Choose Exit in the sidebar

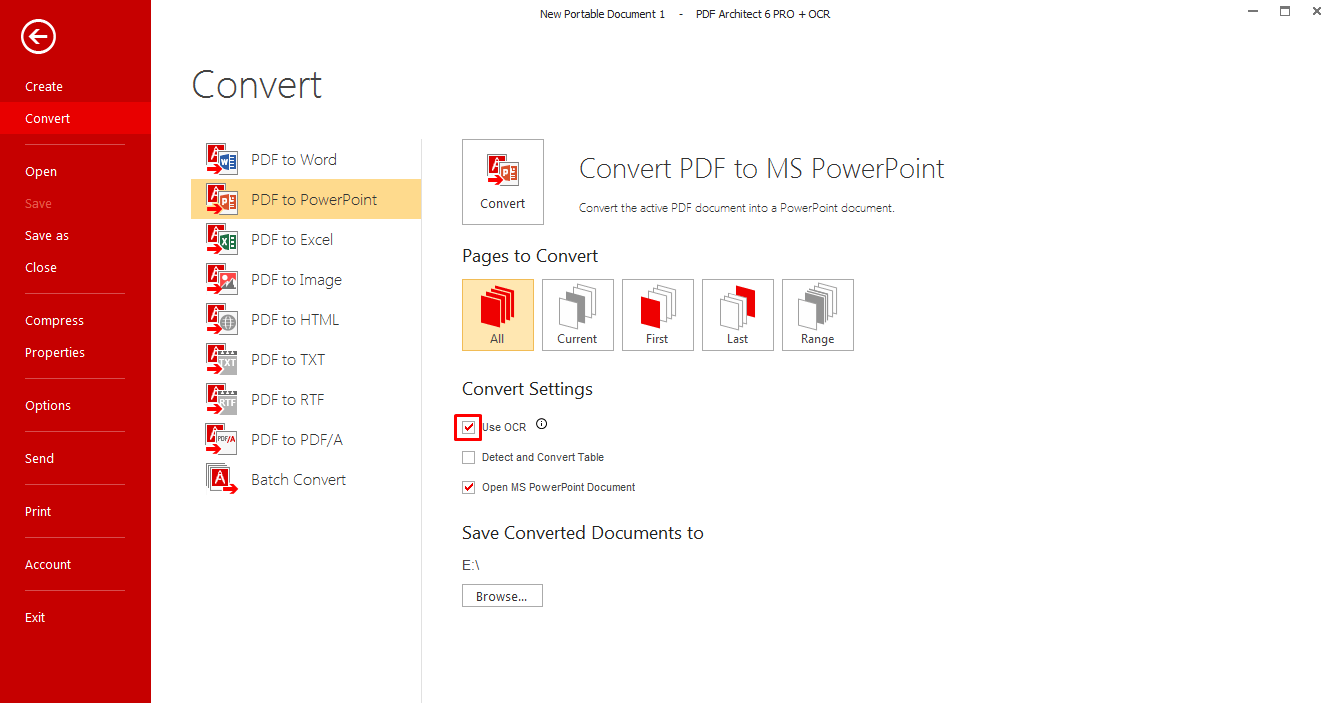(35, 618)
